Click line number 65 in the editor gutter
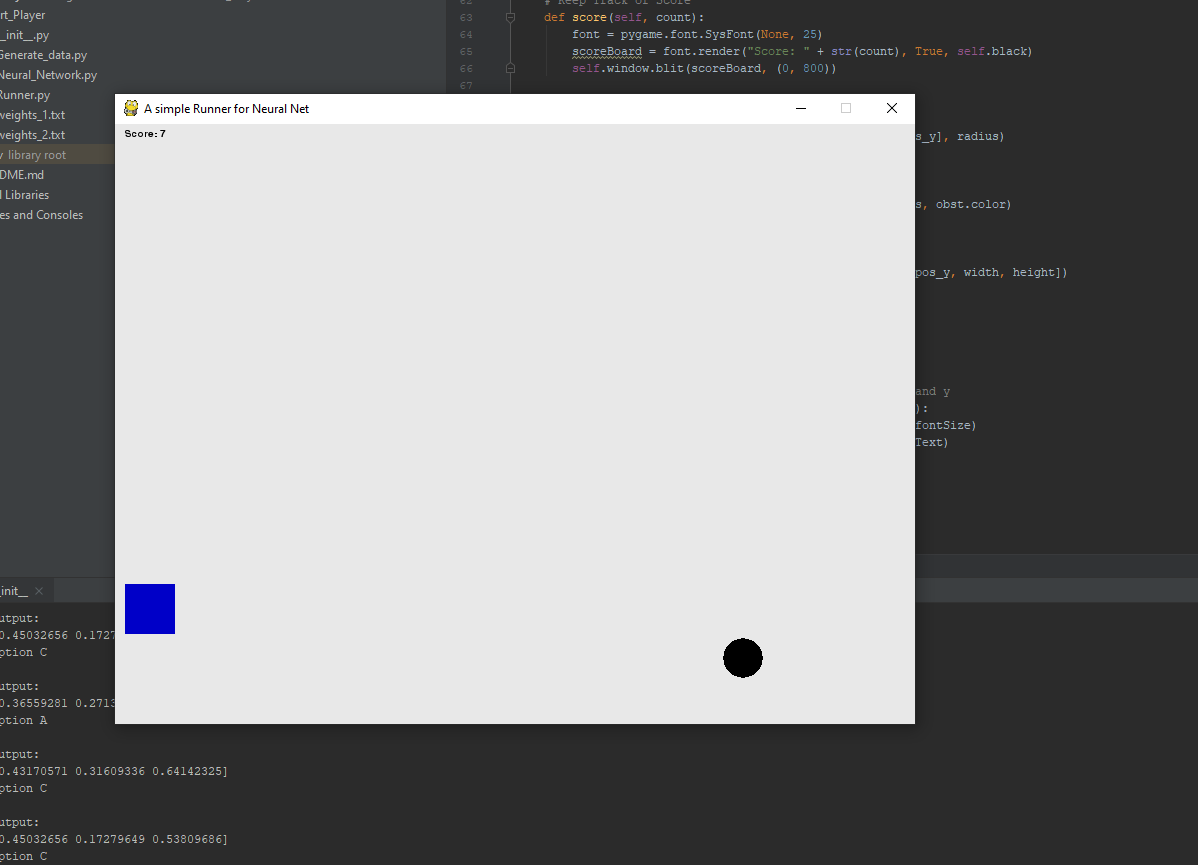The width and height of the screenshot is (1198, 865). pyautogui.click(x=466, y=51)
